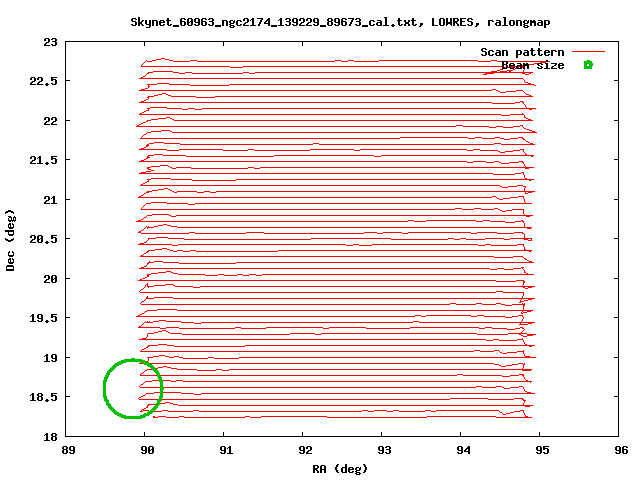Image resolution: width=640 pixels, height=480 pixels.
Task: Click the y-axis value 21
Action: pos(51,200)
